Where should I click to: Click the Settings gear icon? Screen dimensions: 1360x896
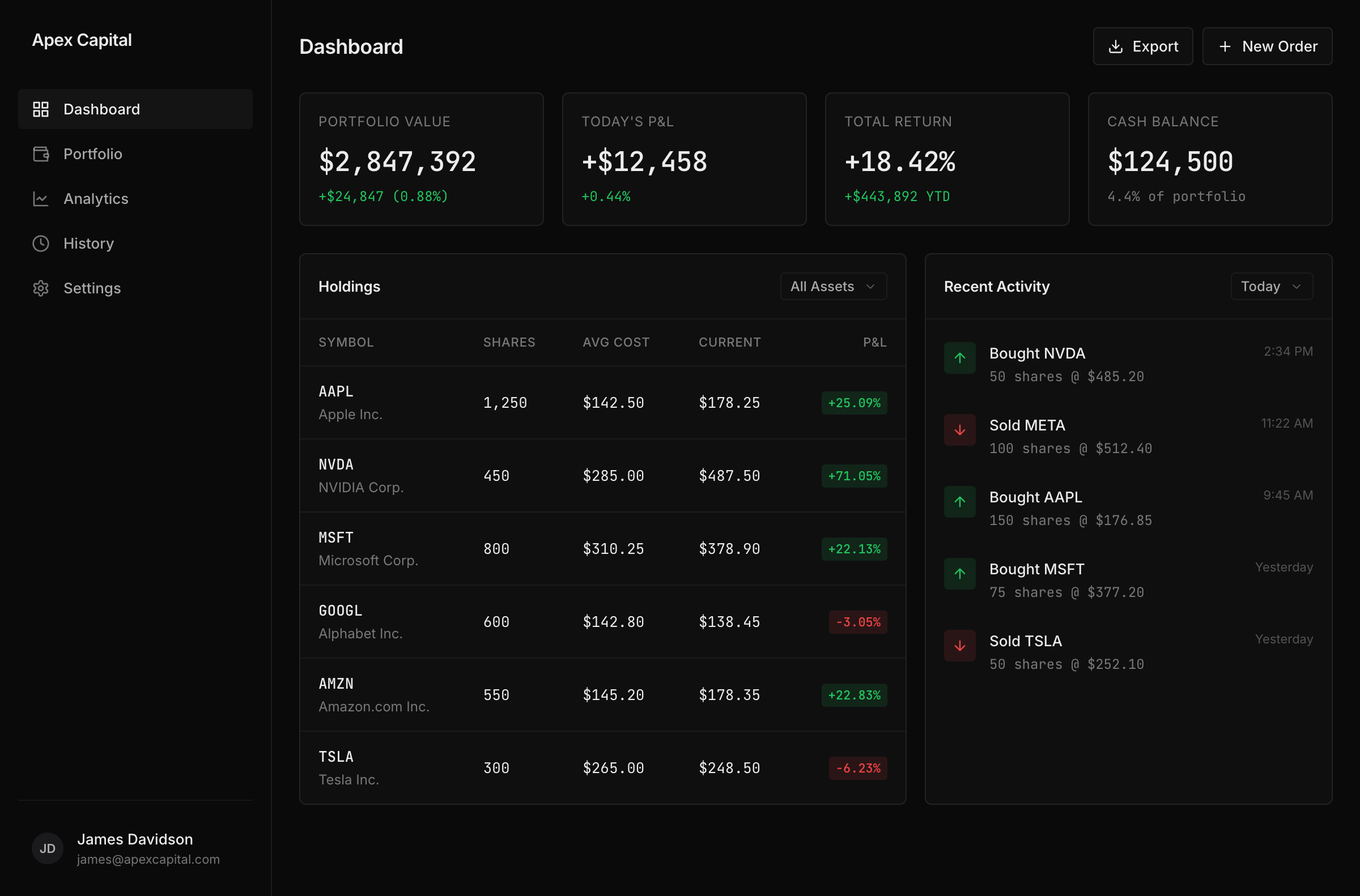[41, 288]
